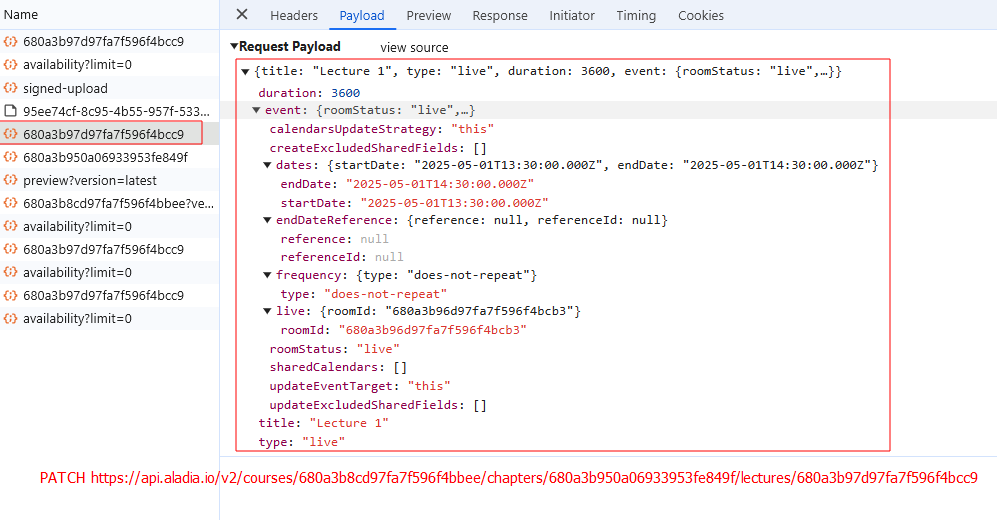Click the icon beside preview?version=latest

tap(10, 180)
